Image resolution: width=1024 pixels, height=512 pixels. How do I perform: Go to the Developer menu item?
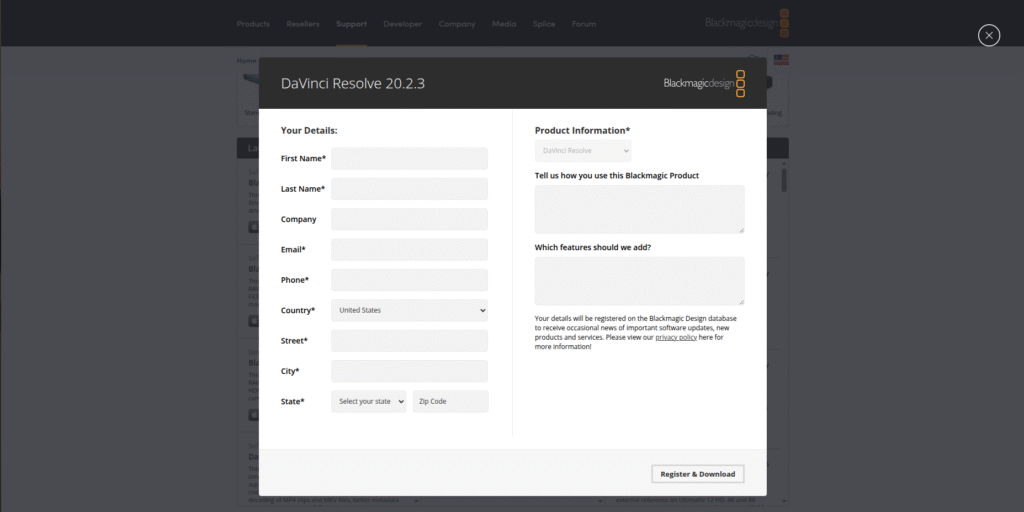coord(403,24)
